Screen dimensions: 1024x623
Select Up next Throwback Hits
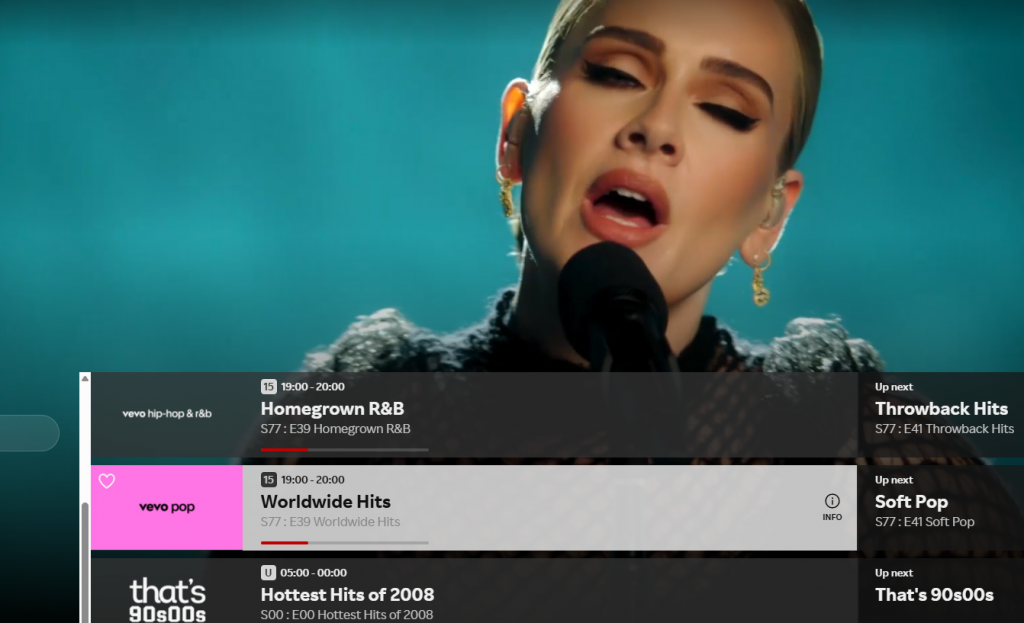[x=941, y=409]
